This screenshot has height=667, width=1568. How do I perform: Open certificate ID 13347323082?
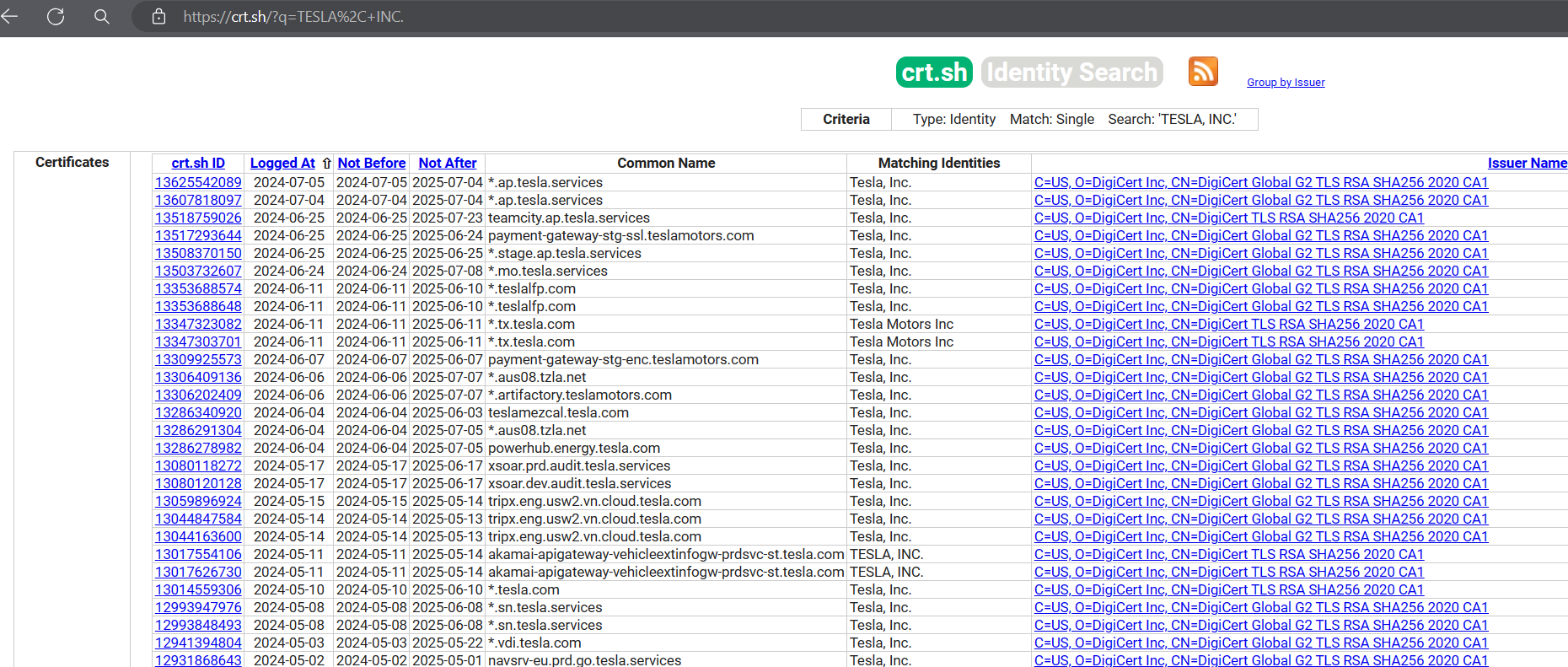coord(198,325)
